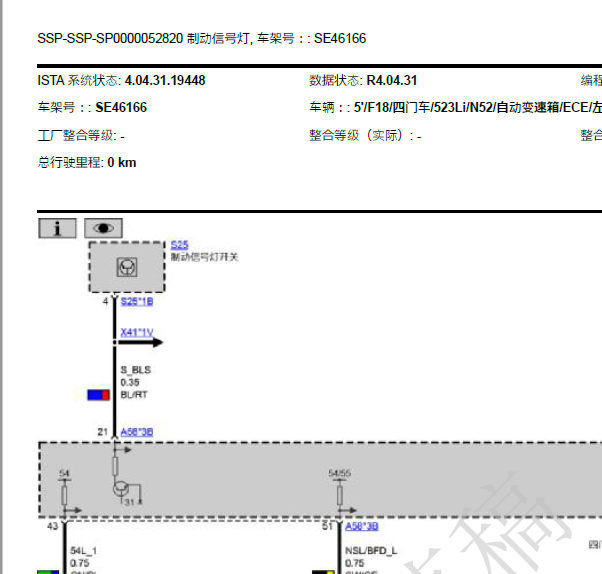
Task: Click the 0.35 wire cross-section value
Action: pyautogui.click(x=130, y=382)
